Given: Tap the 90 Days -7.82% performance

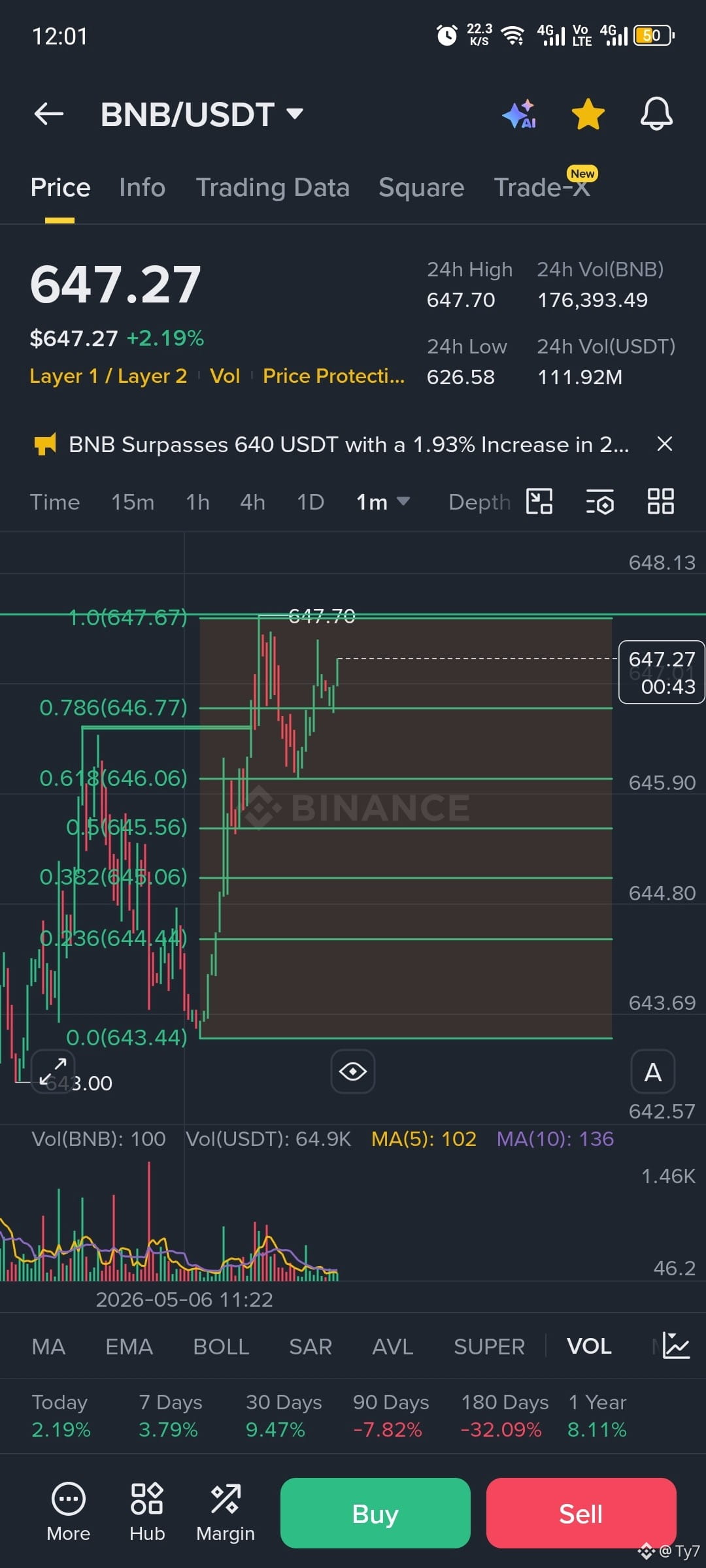Looking at the screenshot, I should click(391, 1416).
